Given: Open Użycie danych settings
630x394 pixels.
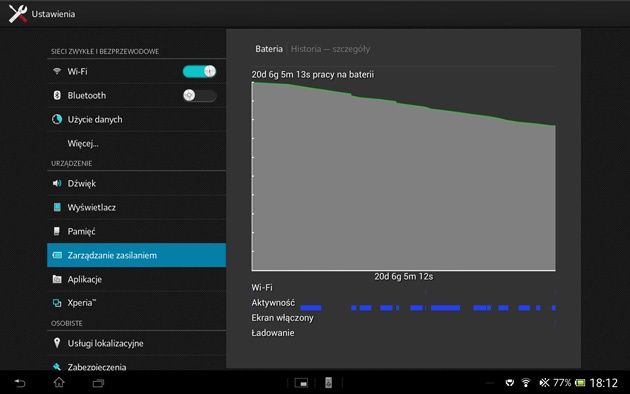Looking at the screenshot, I should (137, 119).
